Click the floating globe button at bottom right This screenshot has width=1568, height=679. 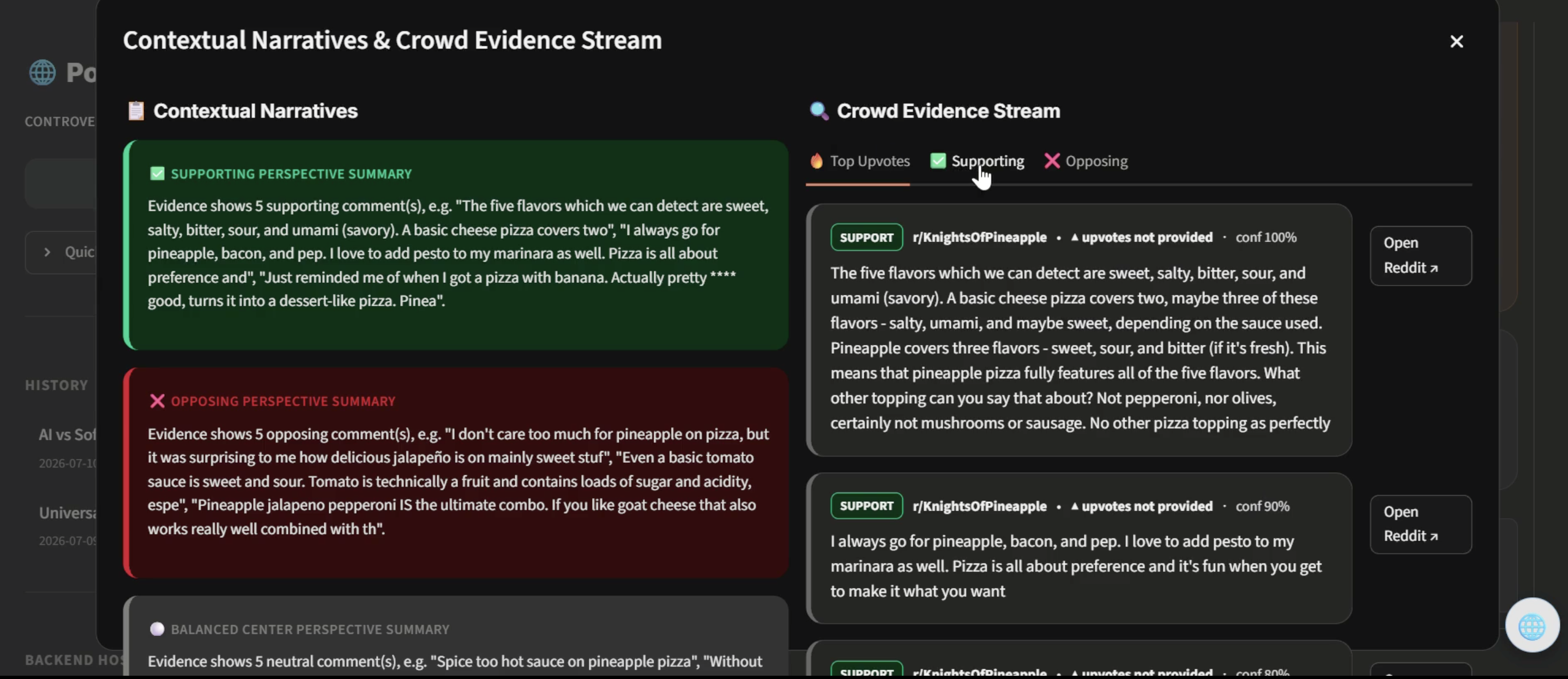[x=1531, y=626]
